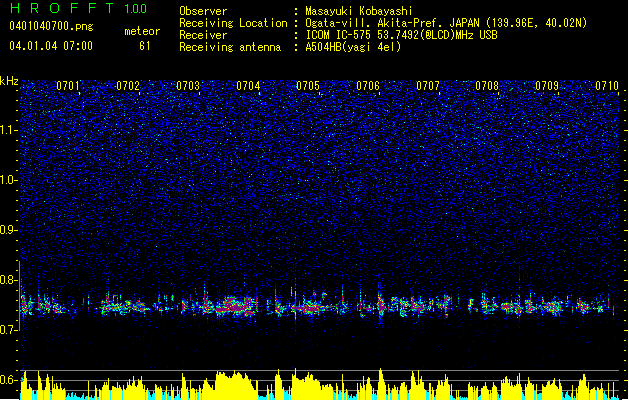Click the 0709 time marker
Image resolution: width=629 pixels, height=400 pixels.
coord(547,86)
